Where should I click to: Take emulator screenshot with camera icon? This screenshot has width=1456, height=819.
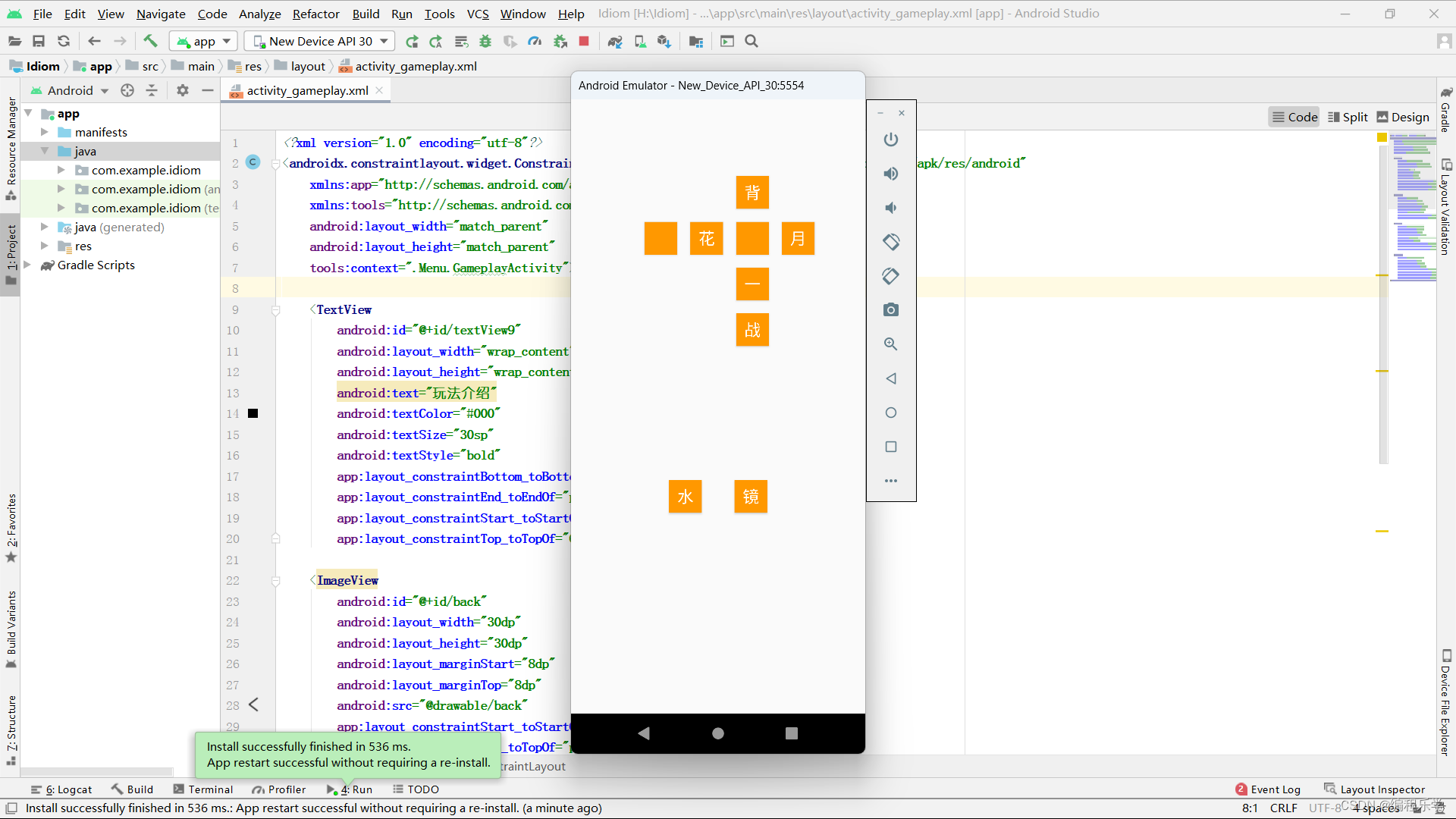[891, 310]
